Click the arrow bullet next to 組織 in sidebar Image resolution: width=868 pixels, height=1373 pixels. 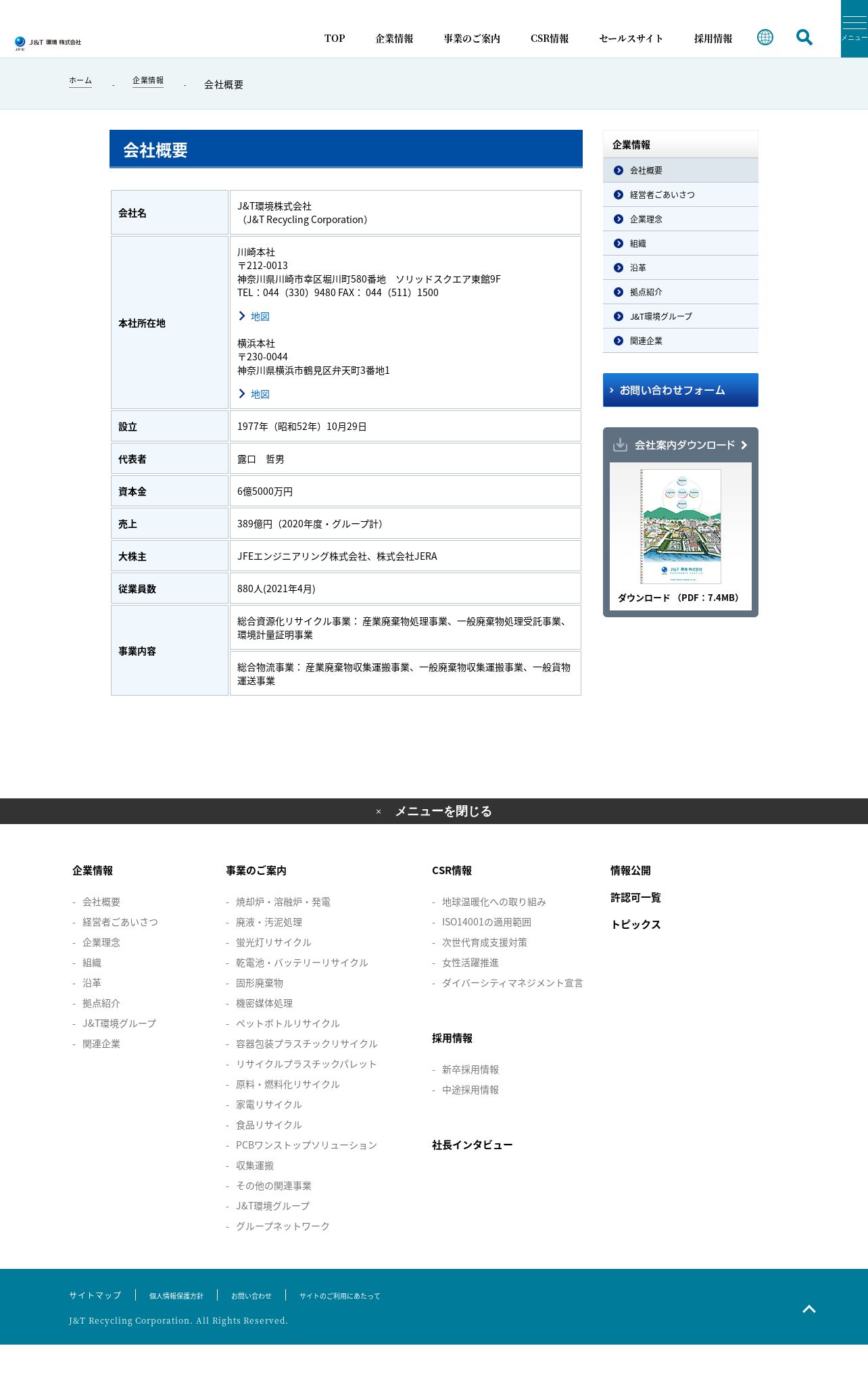click(619, 243)
